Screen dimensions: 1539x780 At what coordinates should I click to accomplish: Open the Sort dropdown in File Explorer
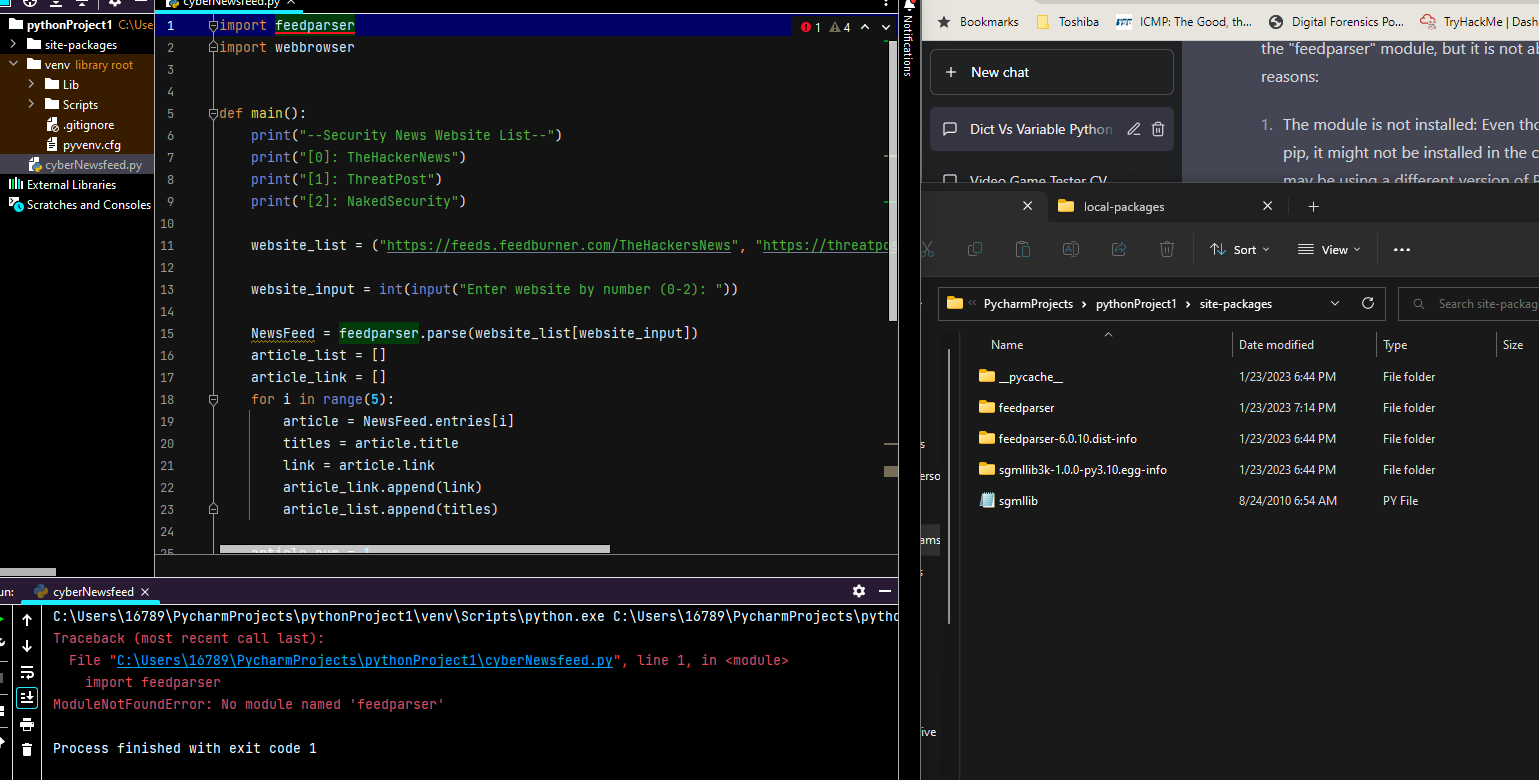pyautogui.click(x=1239, y=249)
